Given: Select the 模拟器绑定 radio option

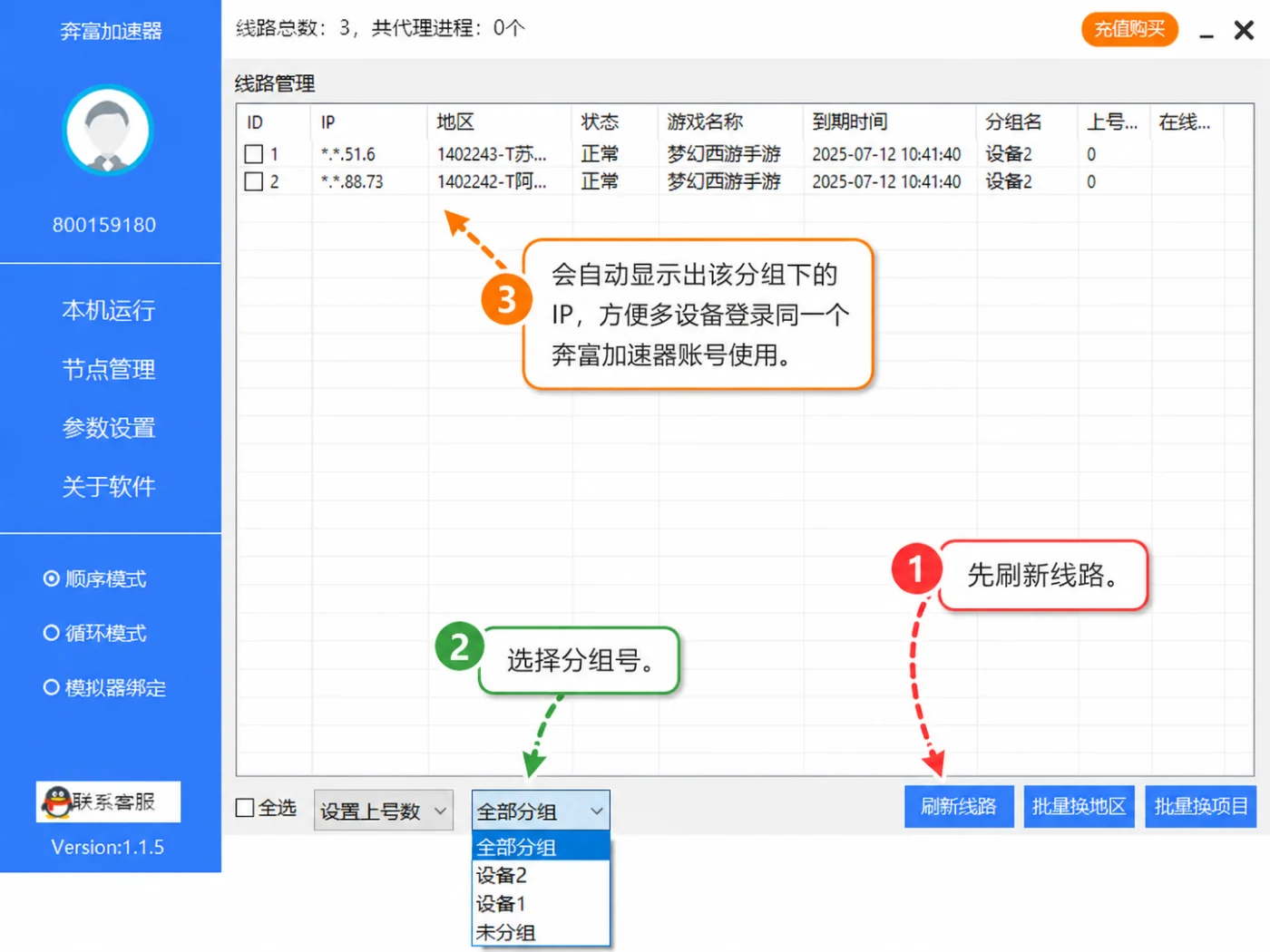Looking at the screenshot, I should [x=52, y=687].
